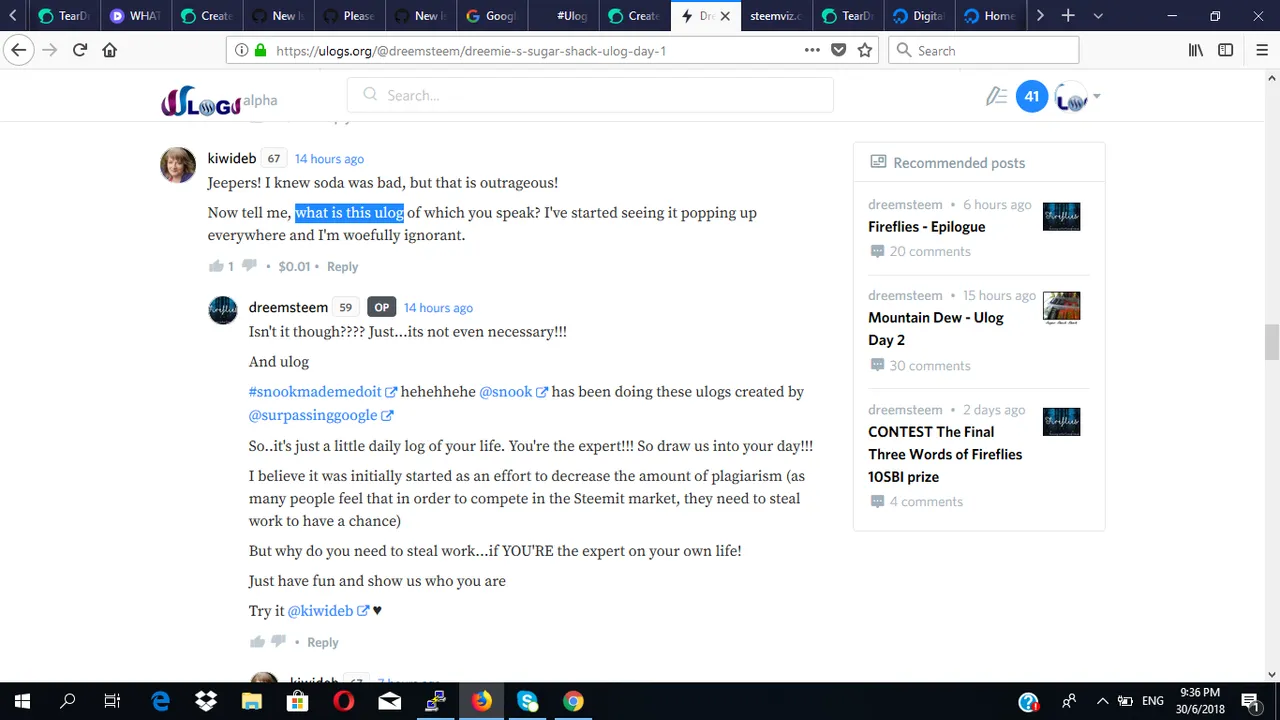Screen dimensions: 1280x720
Task: Open the @kiwideb mention link
Action: 328,611
